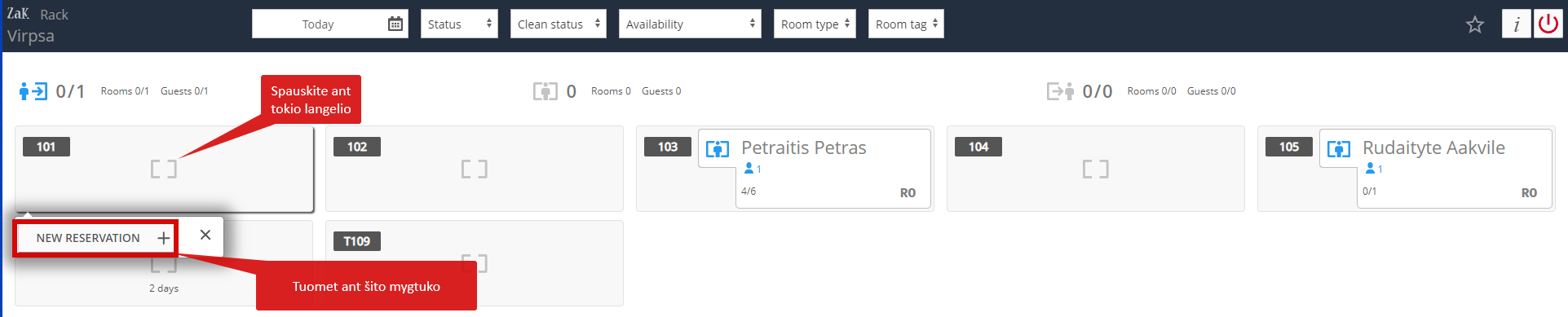Open the Room type dropdown
The image size is (1568, 317).
click(x=815, y=24)
